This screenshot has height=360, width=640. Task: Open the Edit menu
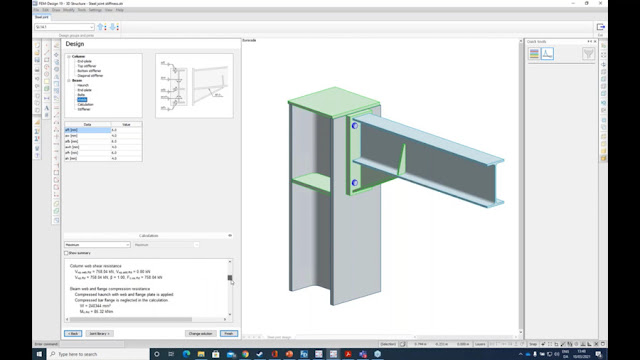pyautogui.click(x=45, y=10)
